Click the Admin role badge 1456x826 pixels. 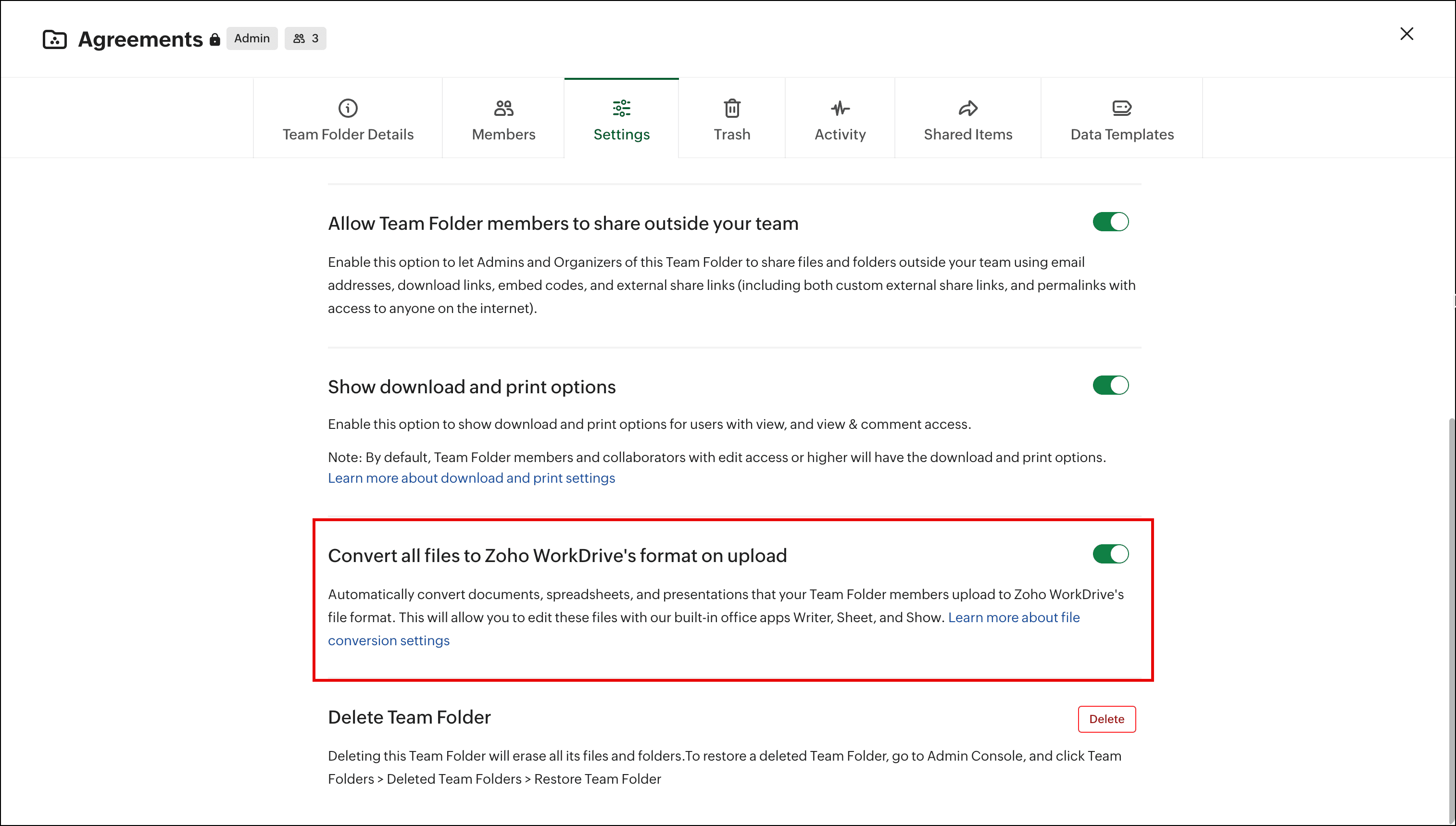(252, 38)
